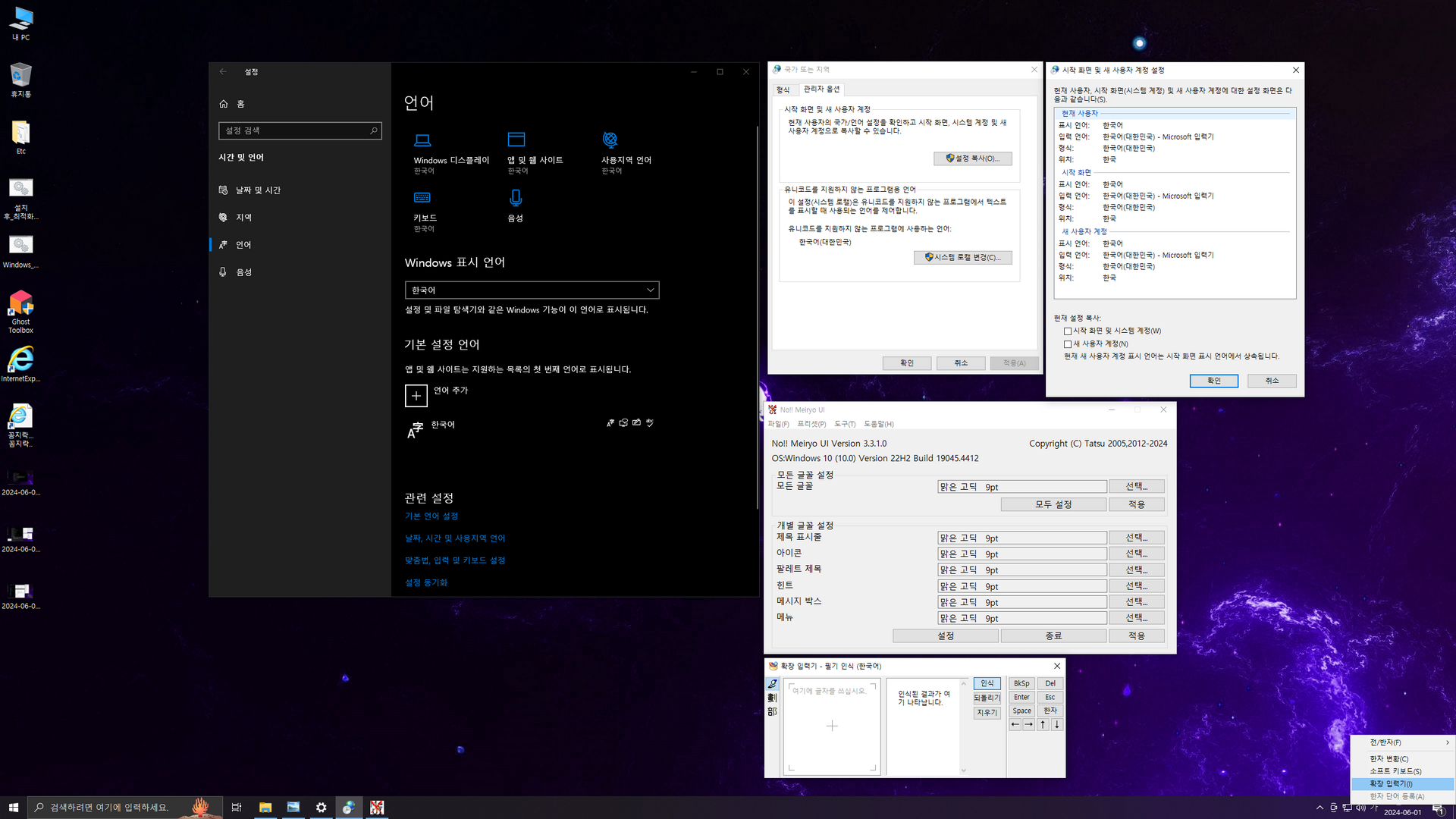The image size is (1456, 819).
Task: Select the radical (部) input mode
Action: point(772,711)
